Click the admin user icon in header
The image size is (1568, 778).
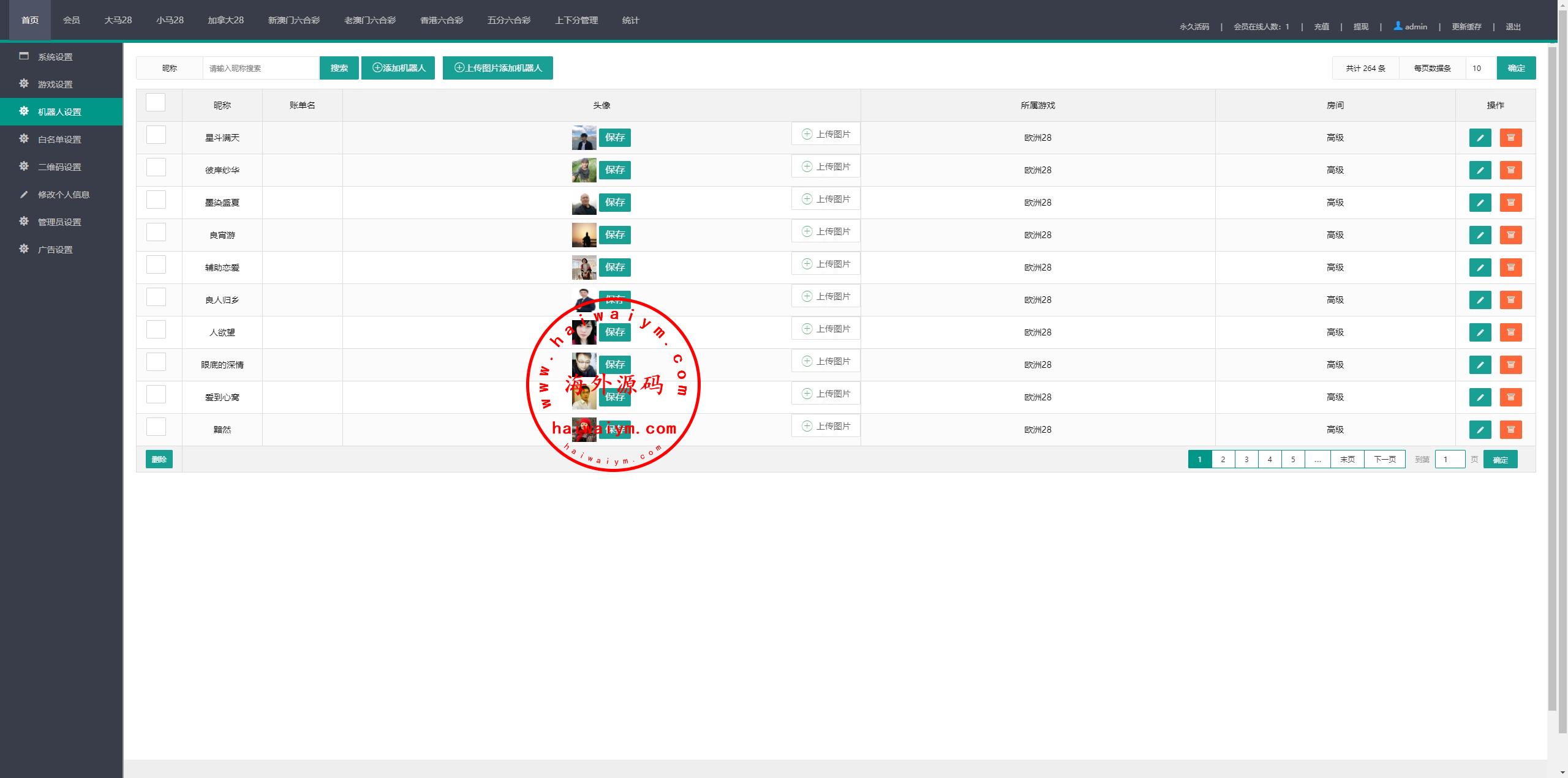click(1398, 26)
